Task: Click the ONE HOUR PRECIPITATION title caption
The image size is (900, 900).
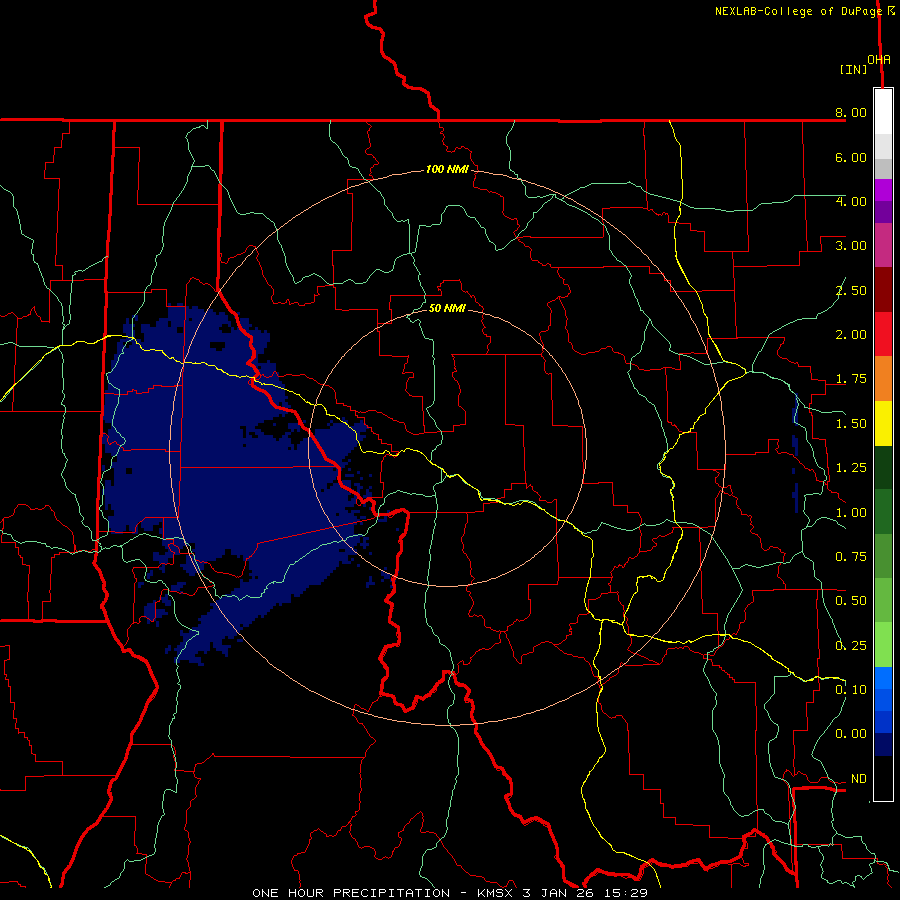Action: (x=450, y=893)
